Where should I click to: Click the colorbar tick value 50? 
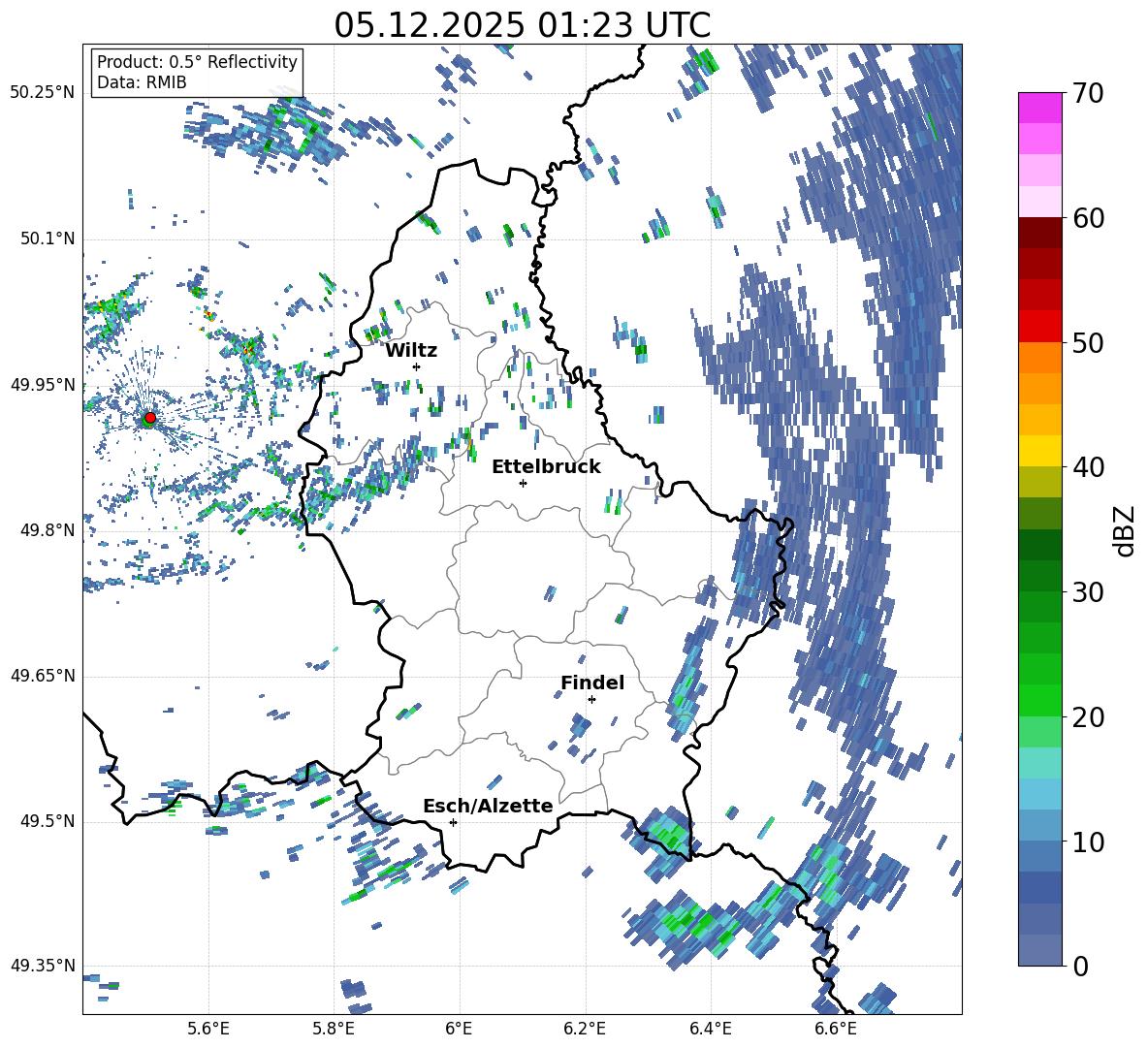[x=1088, y=342]
